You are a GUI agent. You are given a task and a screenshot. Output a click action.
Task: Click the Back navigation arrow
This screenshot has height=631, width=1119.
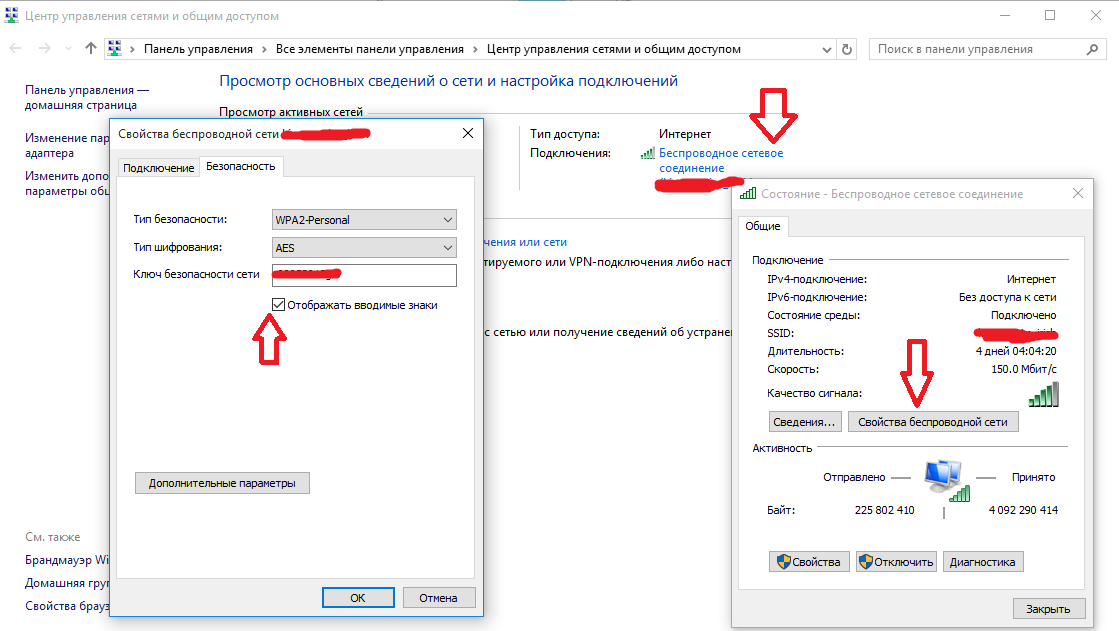(x=16, y=48)
